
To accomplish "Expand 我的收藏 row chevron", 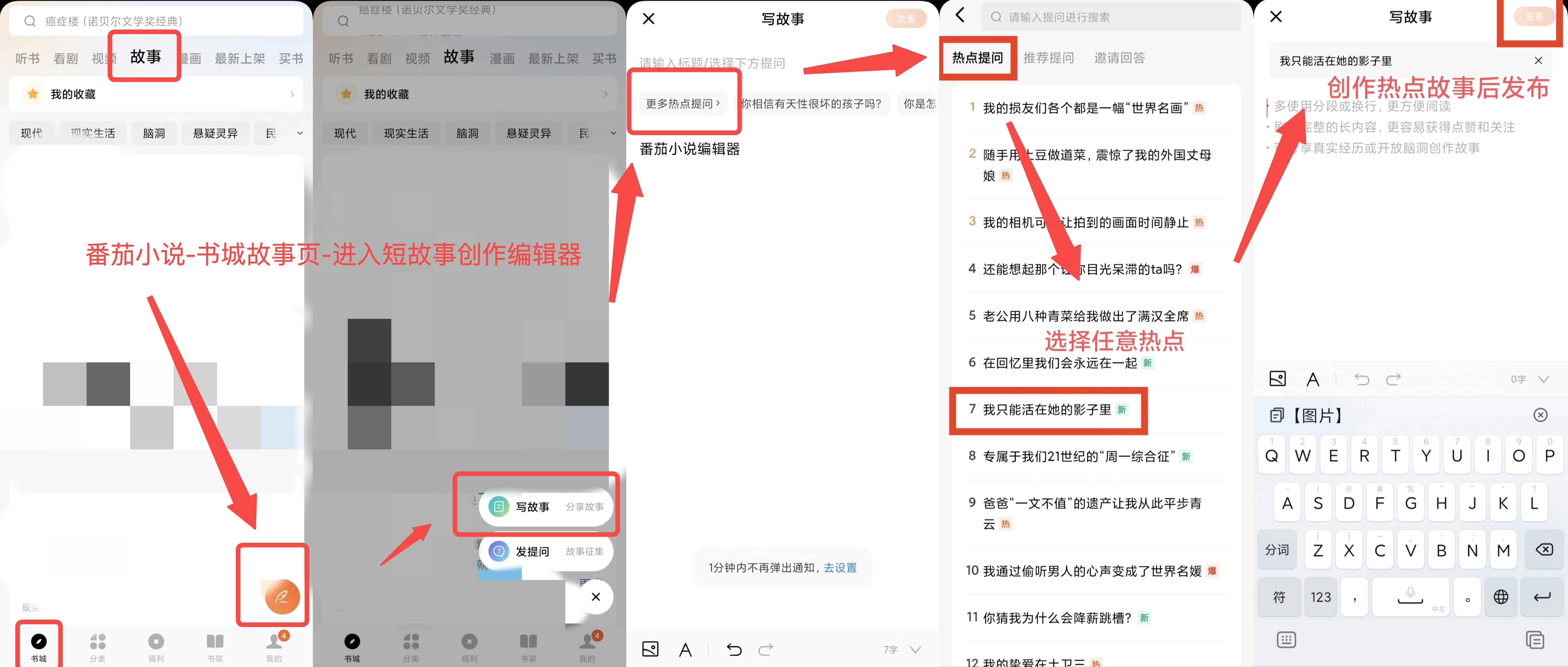I will 292,94.
